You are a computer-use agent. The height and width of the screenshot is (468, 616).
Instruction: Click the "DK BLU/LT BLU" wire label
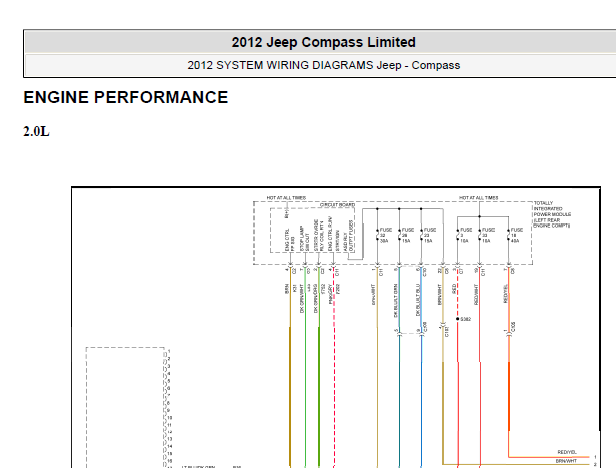point(418,300)
